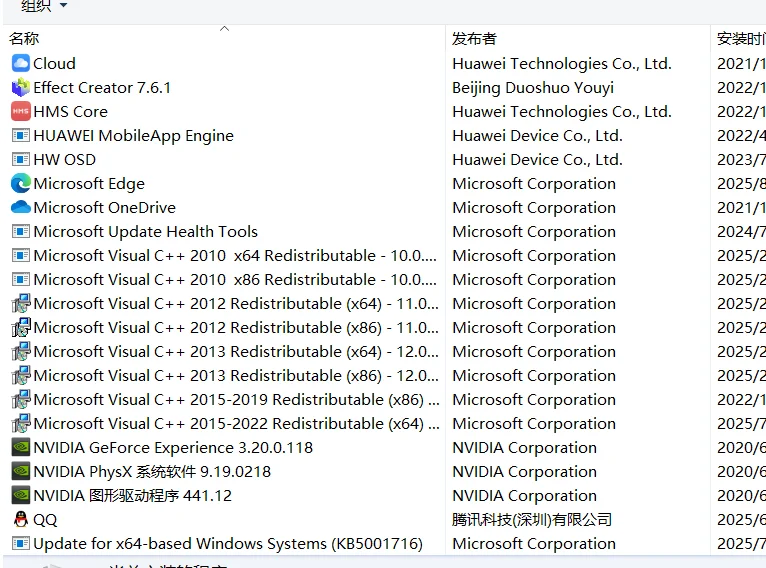
Task: Select Visual C++ 2010 x64 Redistributable
Action: [235, 255]
